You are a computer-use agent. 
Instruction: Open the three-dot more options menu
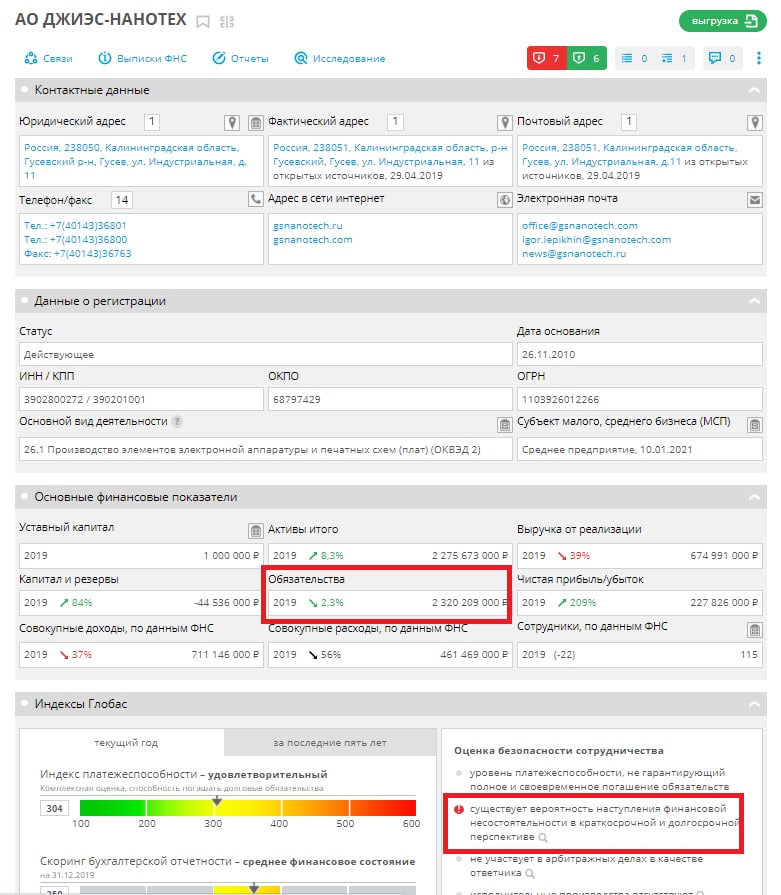[x=759, y=58]
